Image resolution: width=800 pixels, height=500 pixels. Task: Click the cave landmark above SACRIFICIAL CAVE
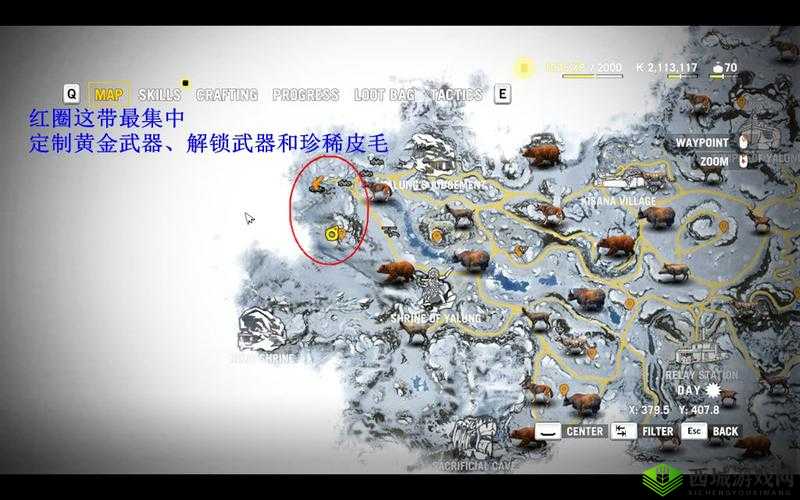pyautogui.click(x=476, y=439)
